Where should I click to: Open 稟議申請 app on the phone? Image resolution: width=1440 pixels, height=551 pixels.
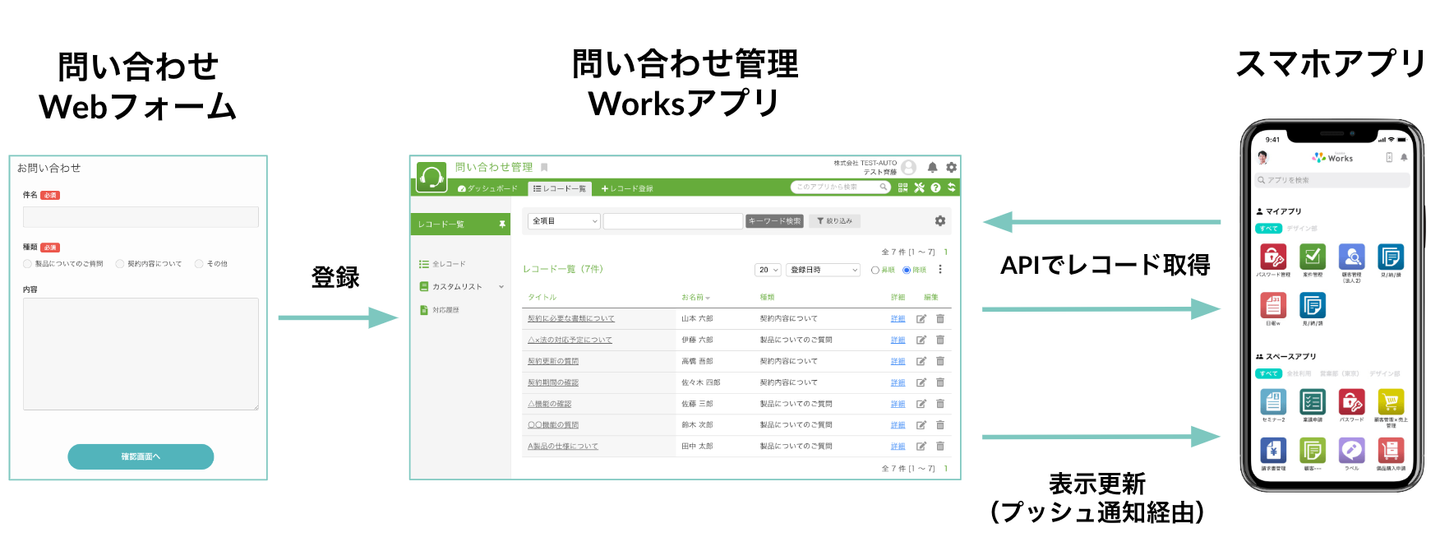(x=1312, y=402)
